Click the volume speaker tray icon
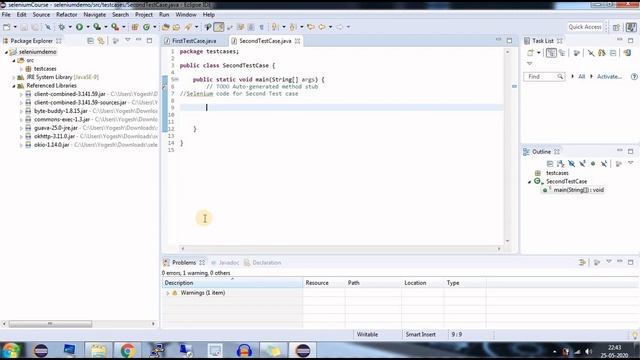Image resolution: width=640 pixels, height=360 pixels. 588,351
